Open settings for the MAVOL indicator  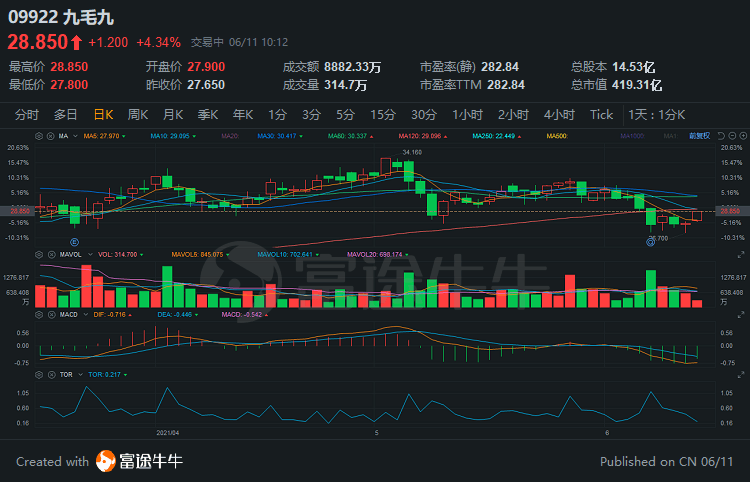[x=39, y=254]
